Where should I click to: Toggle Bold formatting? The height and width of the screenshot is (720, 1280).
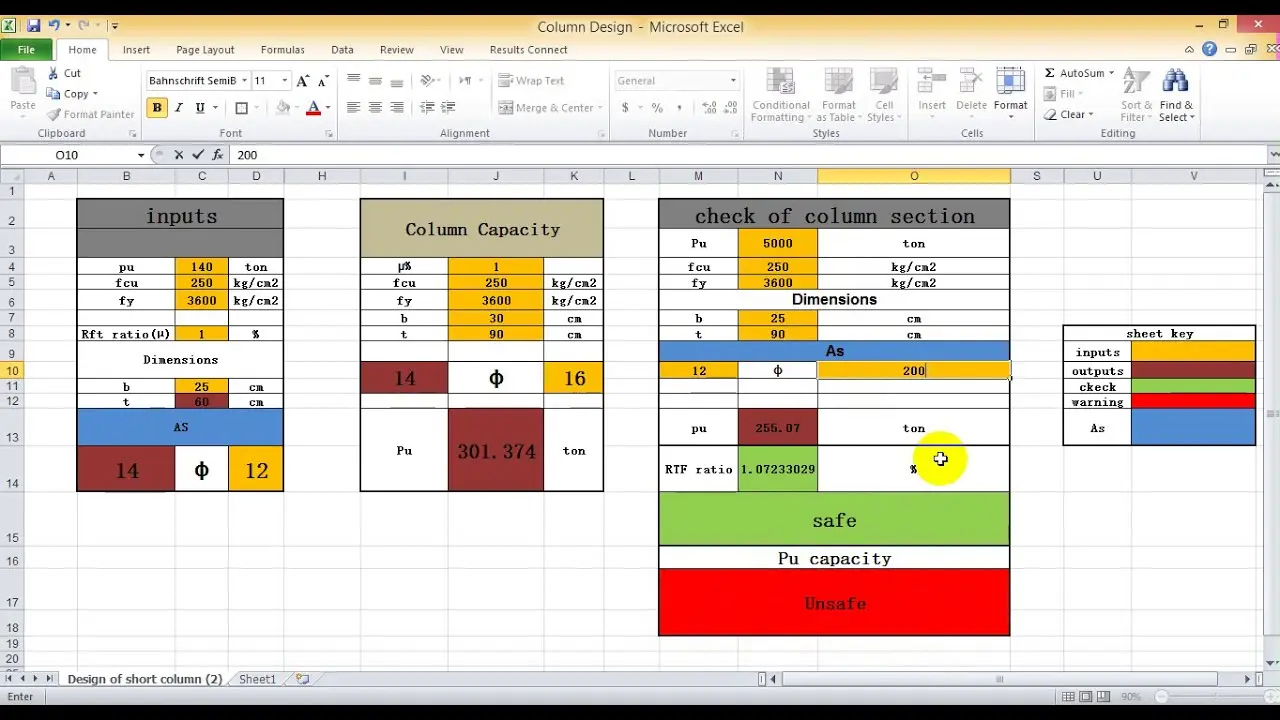157,108
